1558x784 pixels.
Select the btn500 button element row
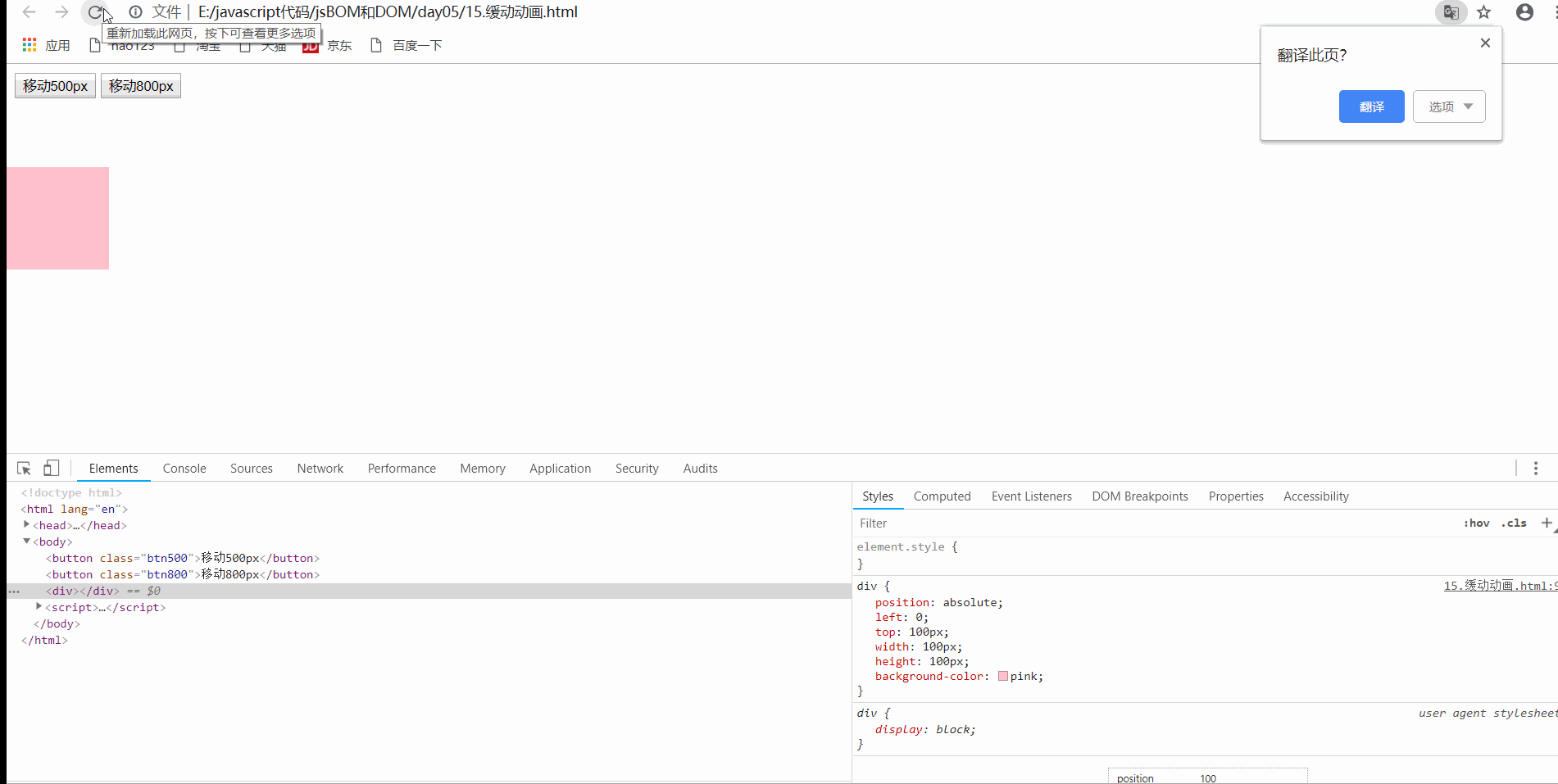429,558
